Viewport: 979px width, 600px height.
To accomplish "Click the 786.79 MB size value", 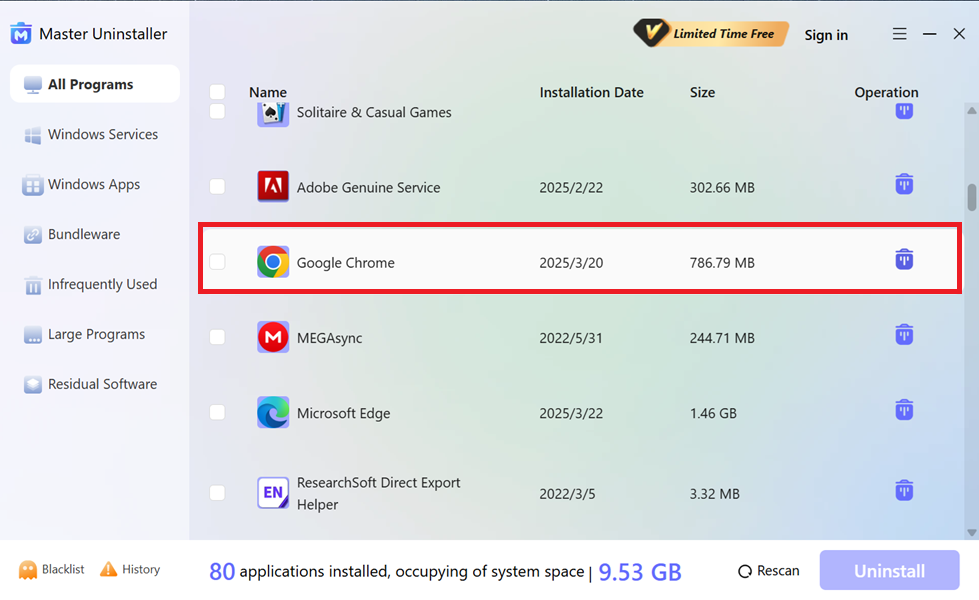I will tap(722, 263).
